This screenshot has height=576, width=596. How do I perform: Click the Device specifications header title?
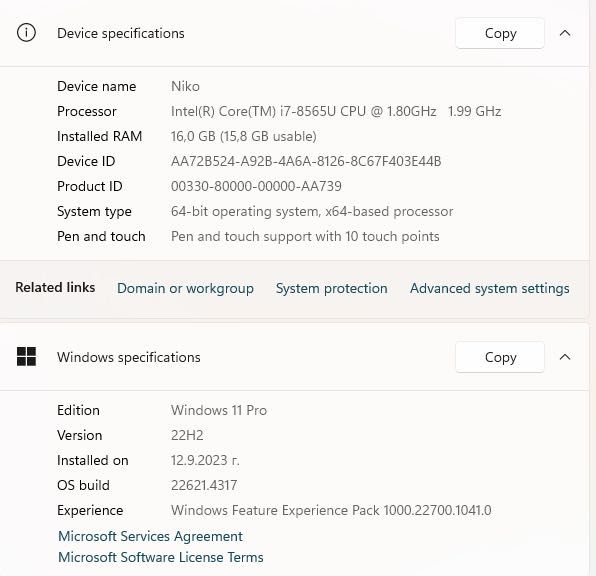point(120,33)
